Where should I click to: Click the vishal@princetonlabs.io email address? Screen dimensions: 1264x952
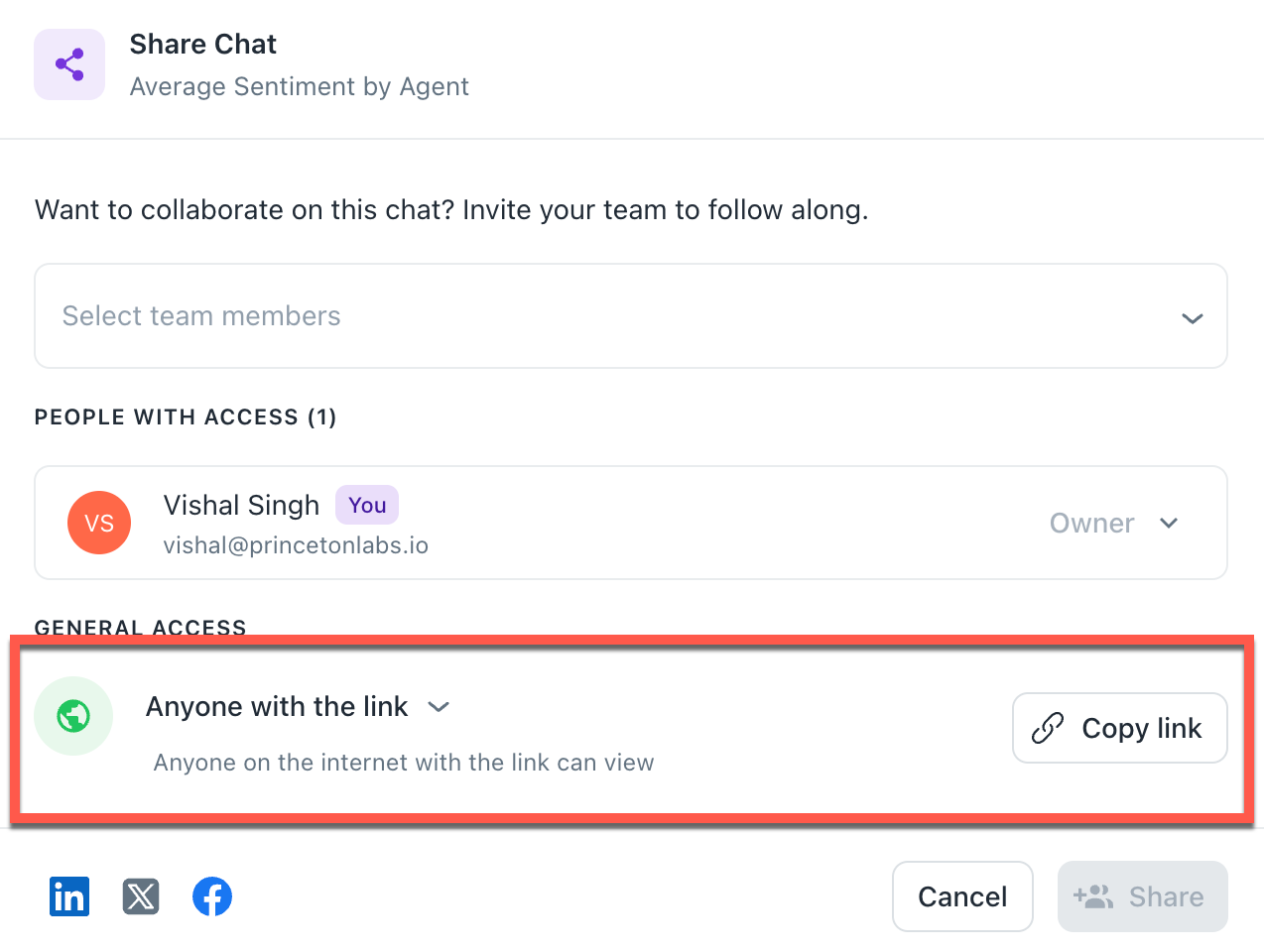[x=296, y=545]
